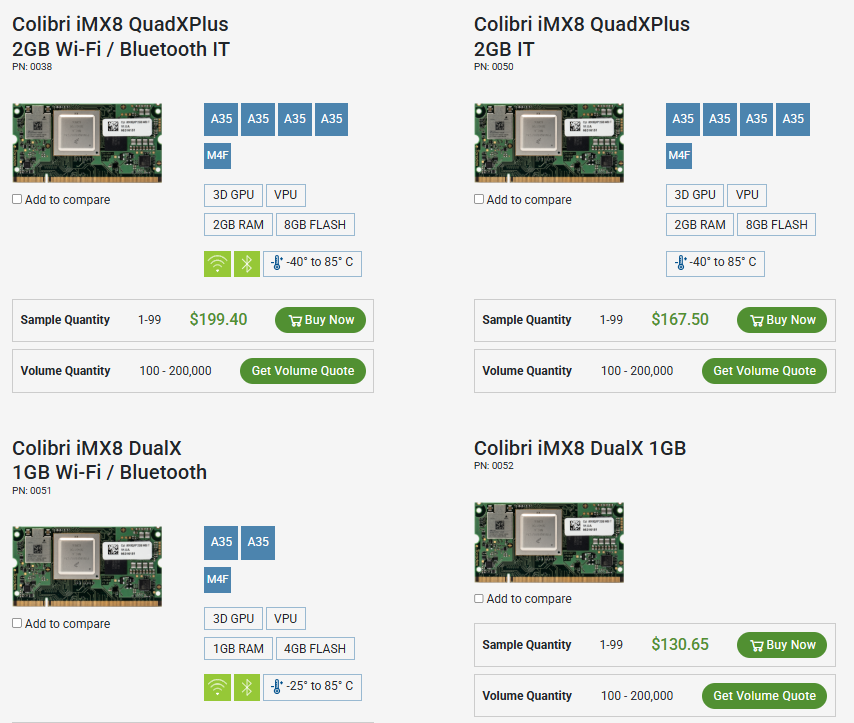
Task: Click the $130.65 price
Action: [x=680, y=645]
